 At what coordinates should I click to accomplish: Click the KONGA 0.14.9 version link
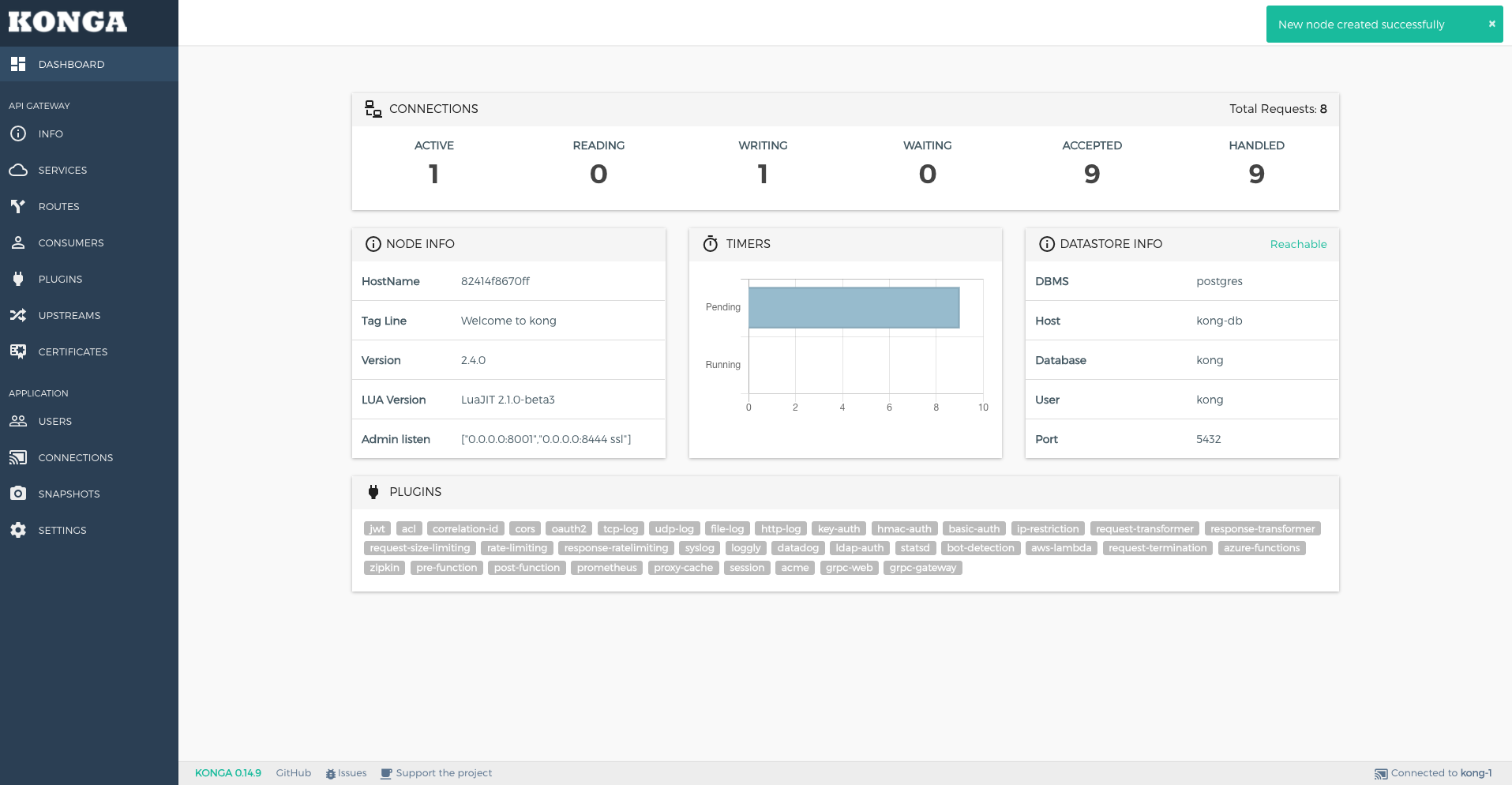pos(227,773)
